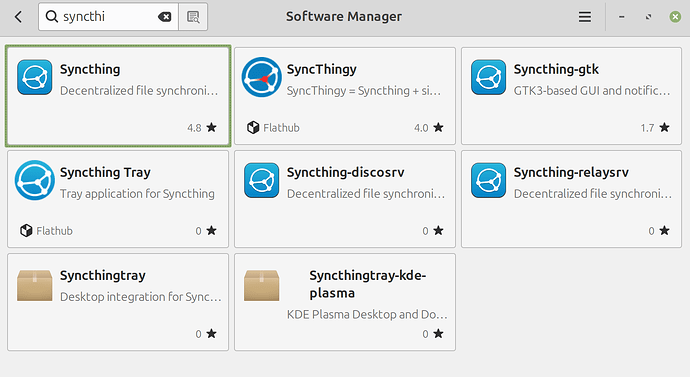
Task: Click the 1.7 rating value
Action: click(x=647, y=128)
